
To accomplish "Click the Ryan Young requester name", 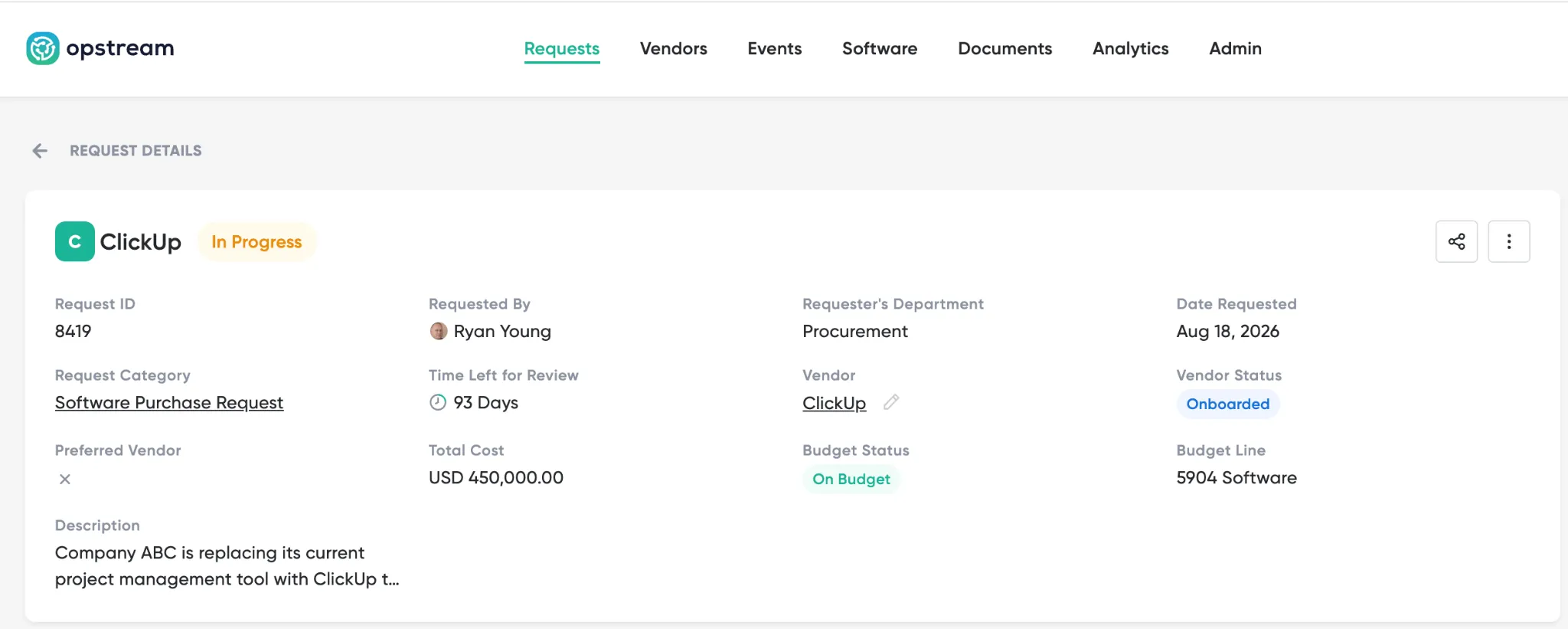I will (502, 331).
